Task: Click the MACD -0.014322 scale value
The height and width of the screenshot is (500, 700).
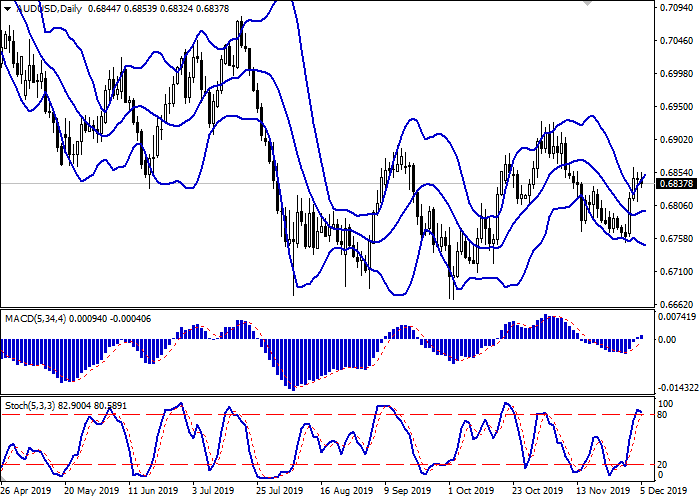Action: (x=679, y=387)
